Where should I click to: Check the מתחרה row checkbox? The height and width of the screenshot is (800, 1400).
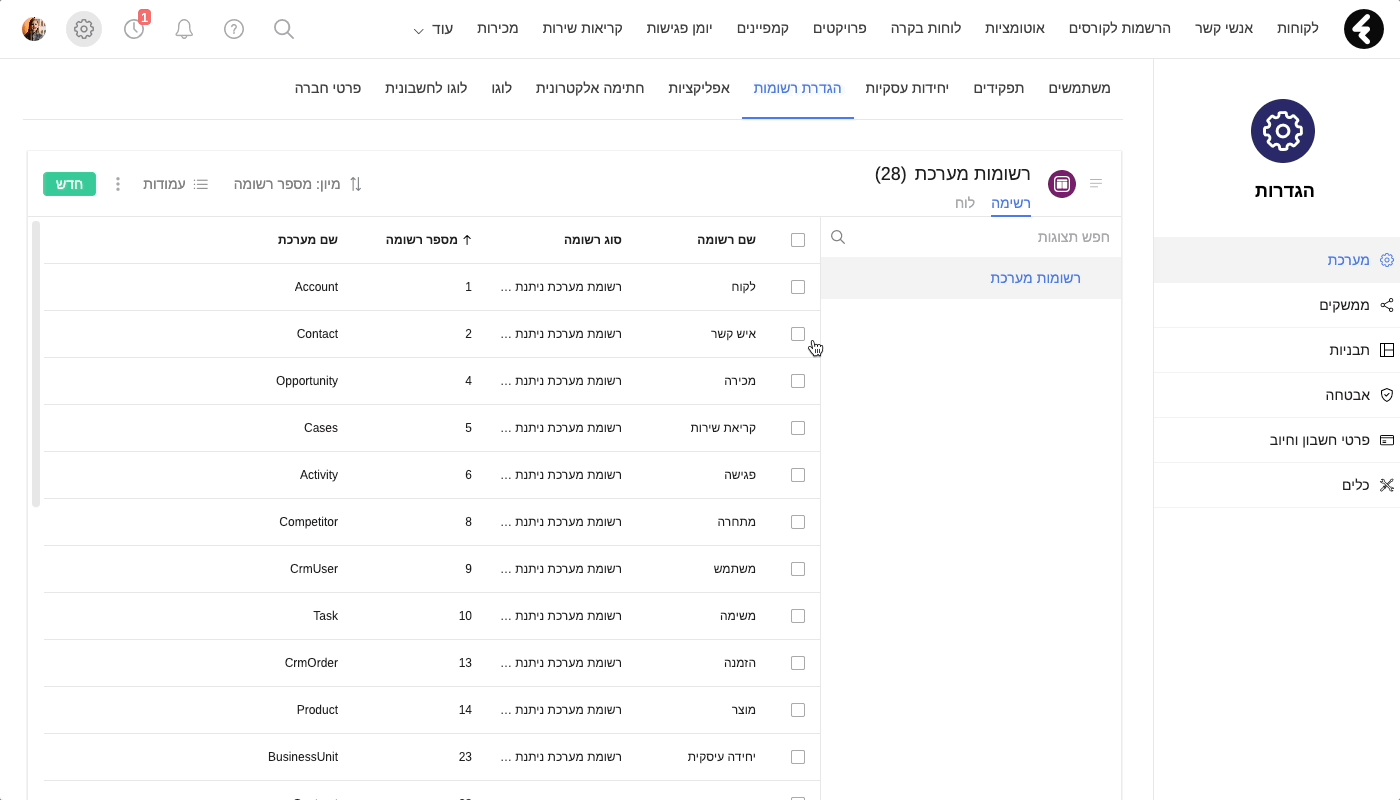pos(798,522)
